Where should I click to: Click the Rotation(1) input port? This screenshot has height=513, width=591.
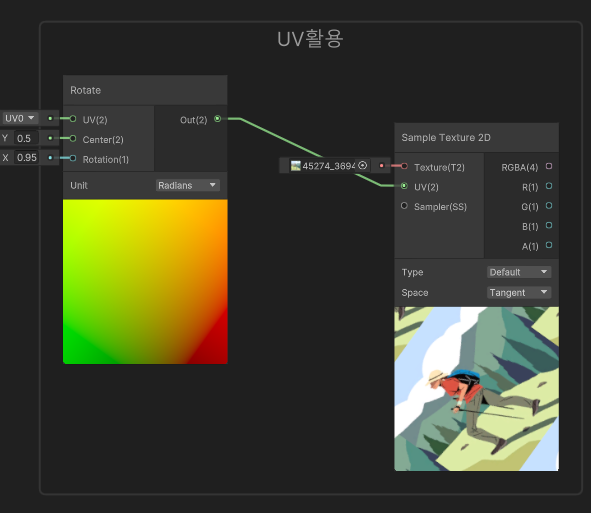coord(73,158)
